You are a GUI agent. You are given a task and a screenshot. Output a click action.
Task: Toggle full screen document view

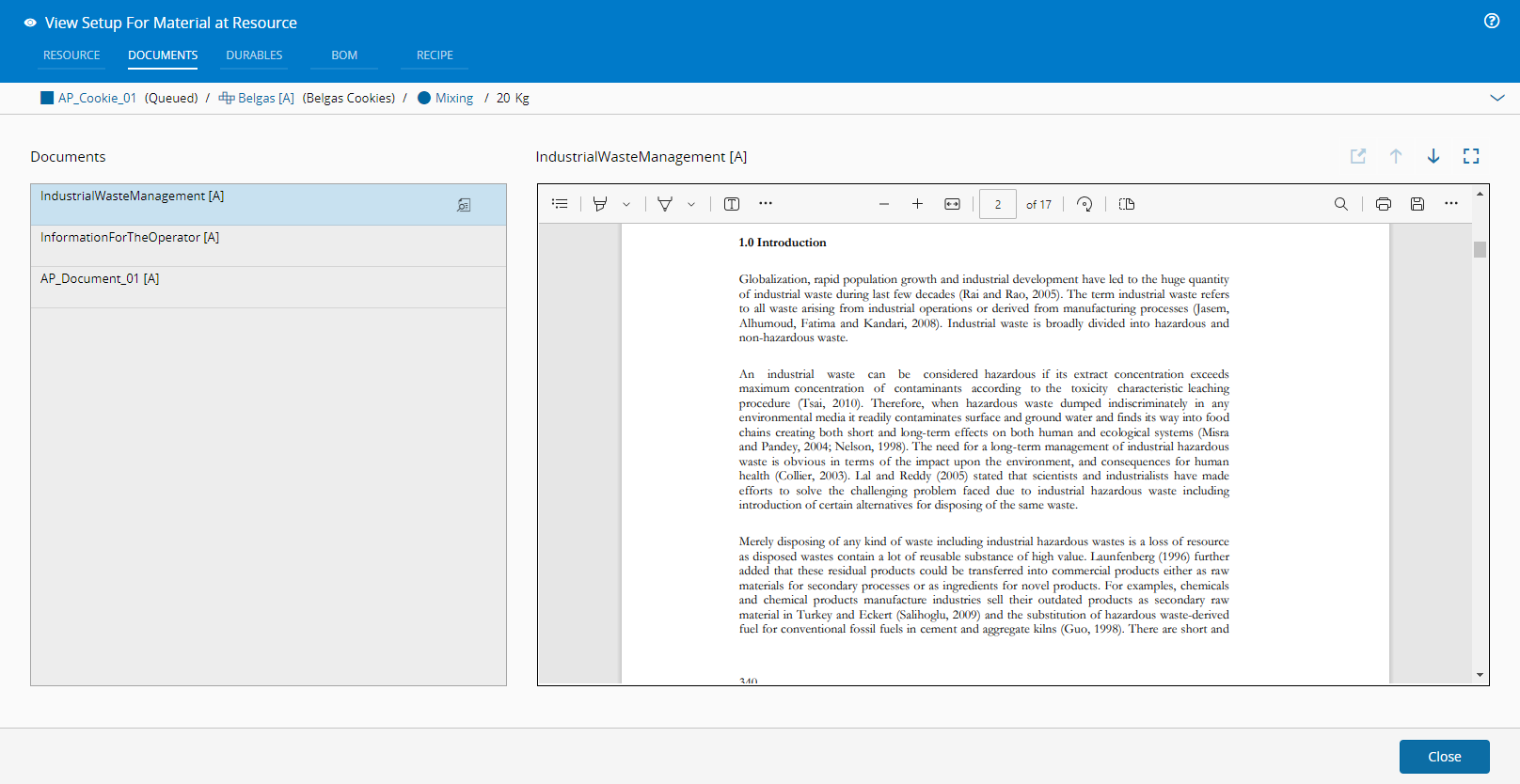[1471, 156]
